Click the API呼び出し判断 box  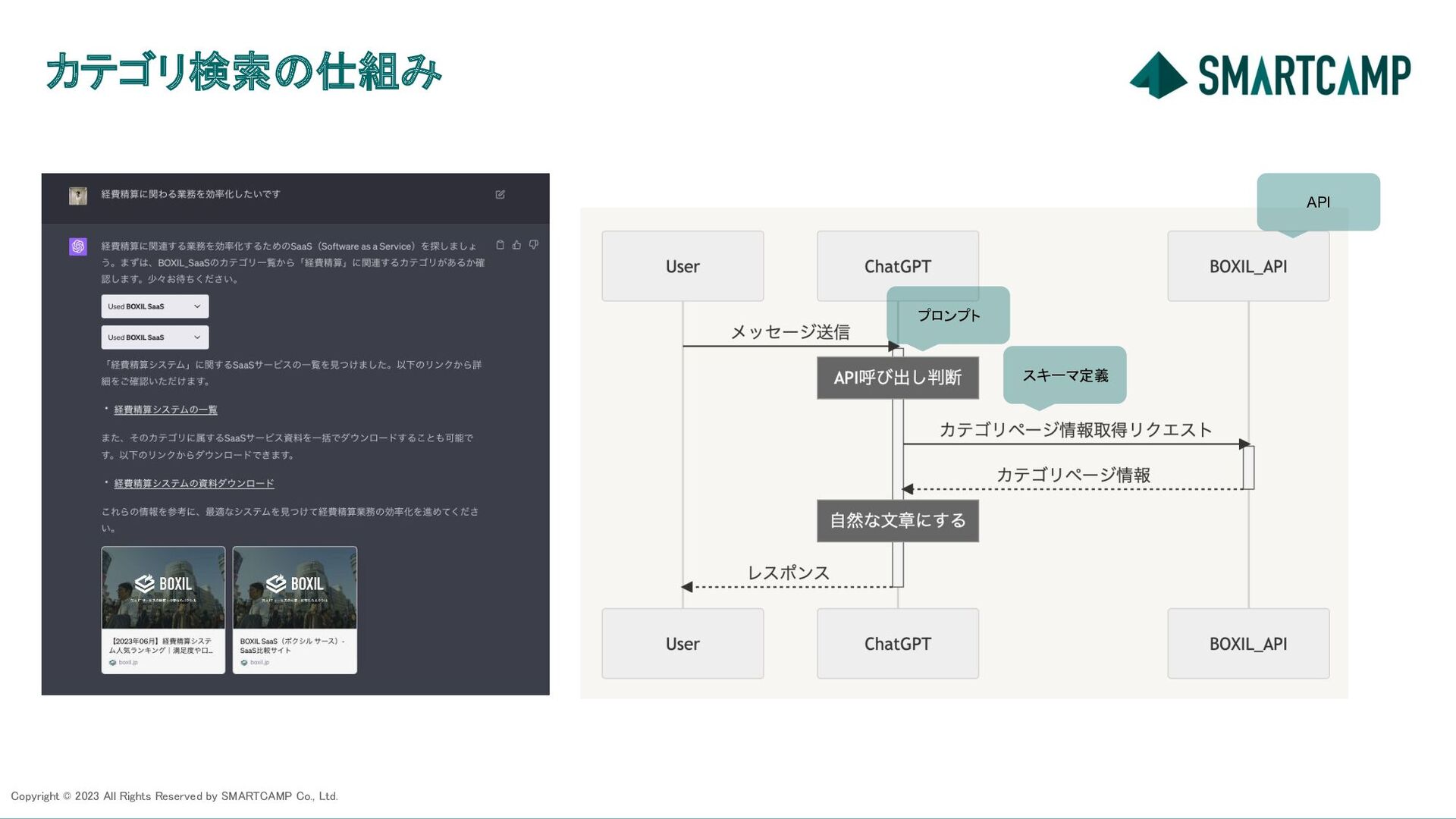(x=898, y=378)
